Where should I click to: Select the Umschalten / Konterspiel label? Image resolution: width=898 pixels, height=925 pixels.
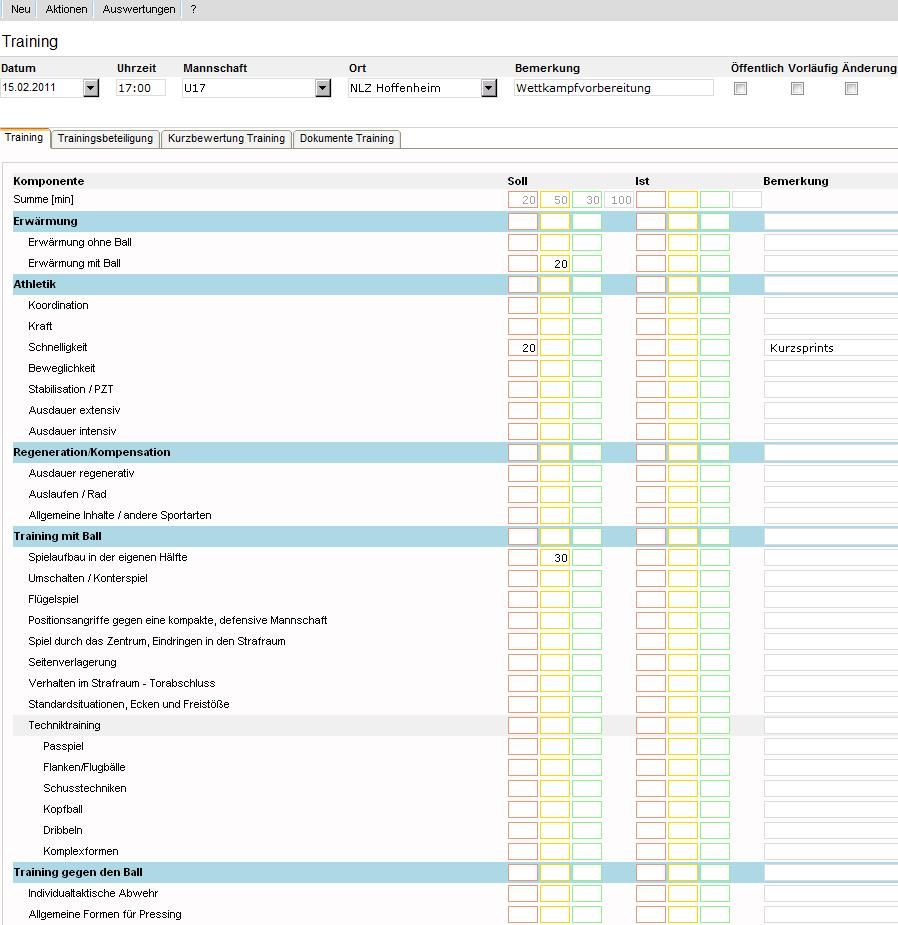pyautogui.click(x=88, y=578)
